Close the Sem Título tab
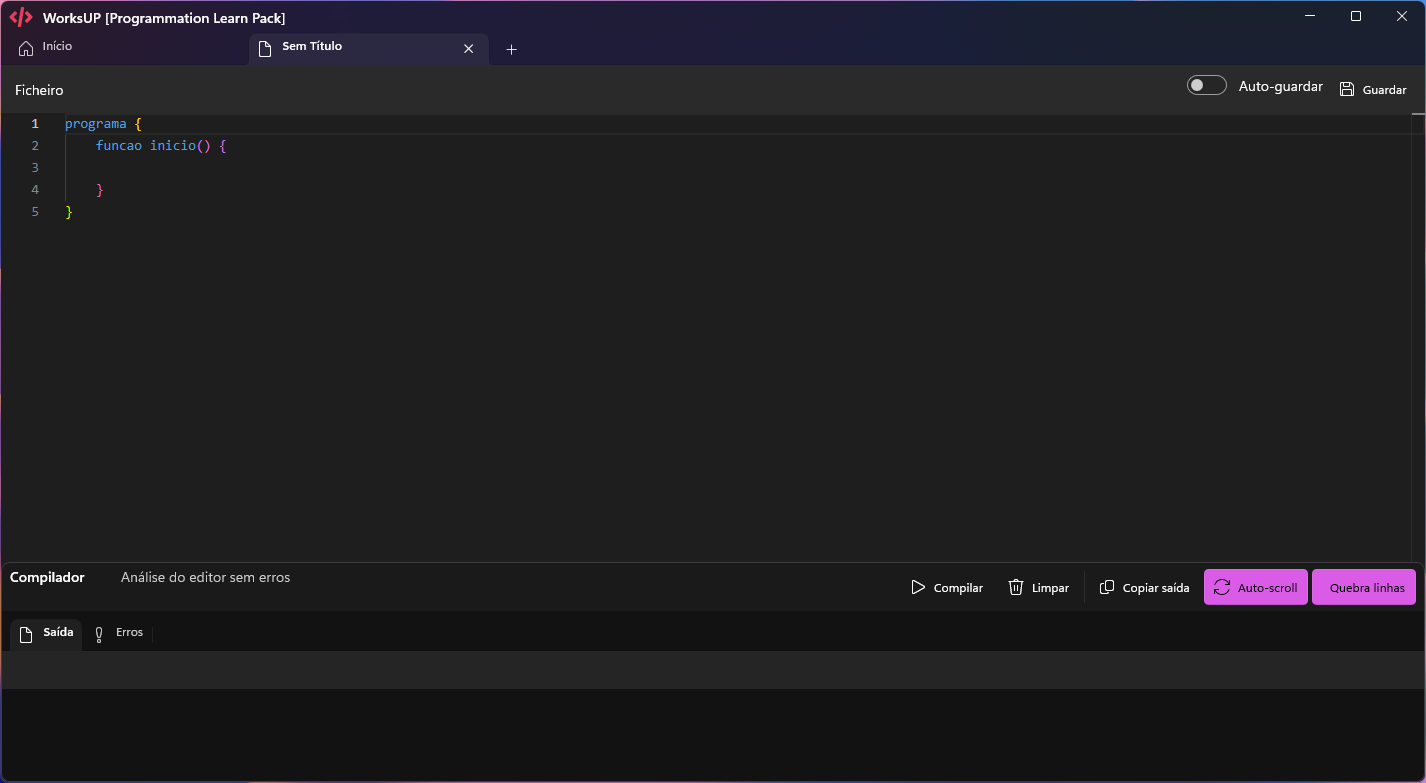 (468, 48)
